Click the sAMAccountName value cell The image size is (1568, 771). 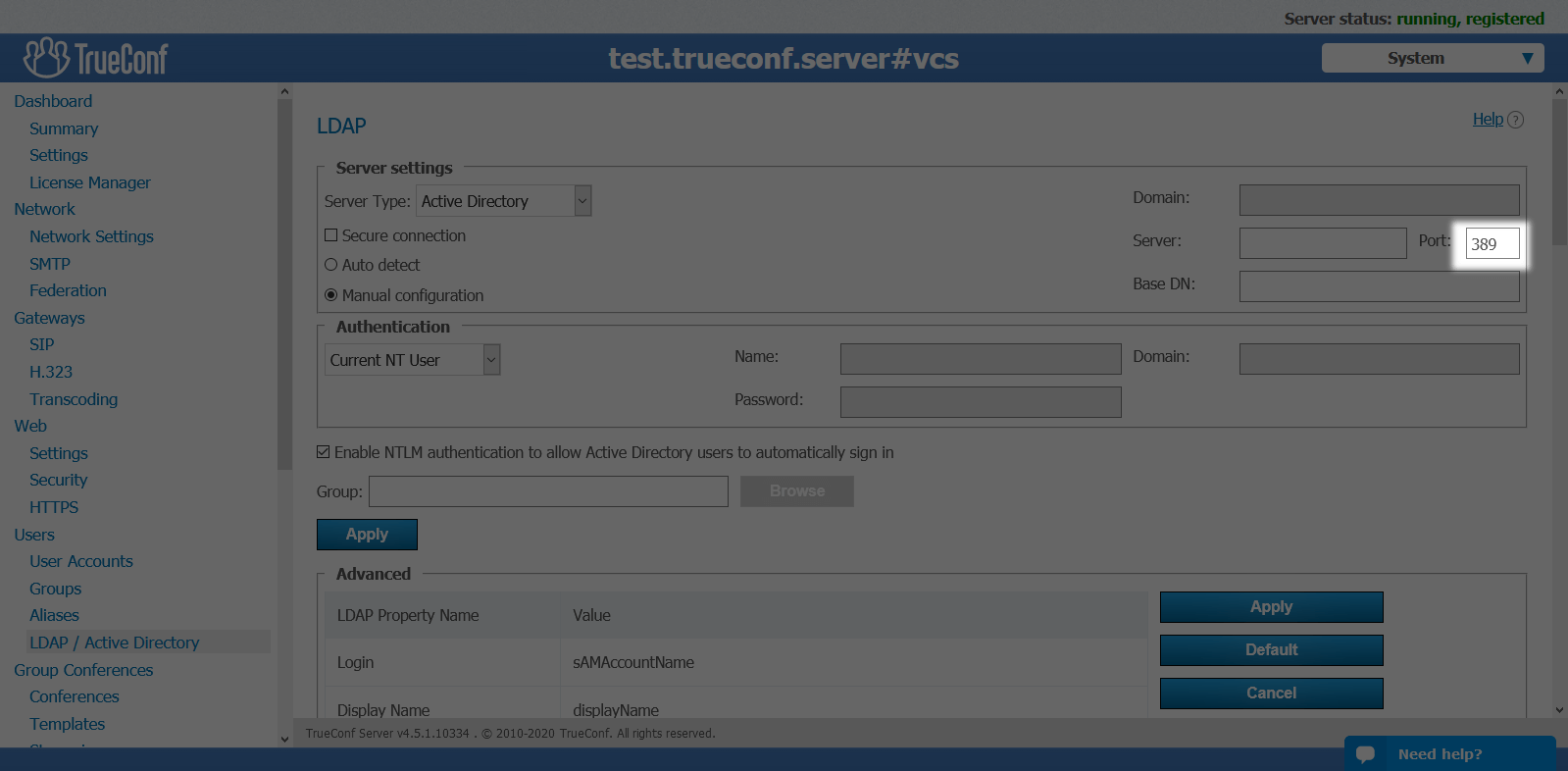tap(853, 662)
